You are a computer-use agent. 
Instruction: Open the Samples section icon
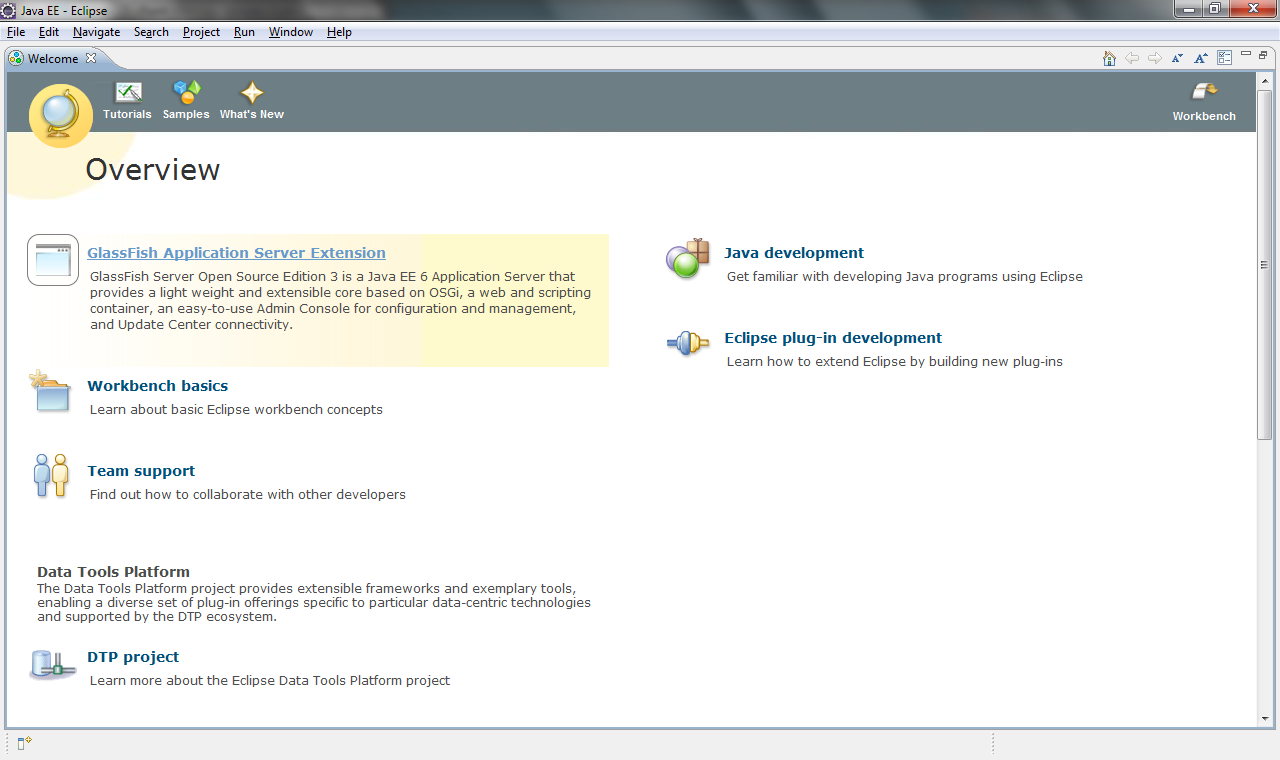coord(185,93)
